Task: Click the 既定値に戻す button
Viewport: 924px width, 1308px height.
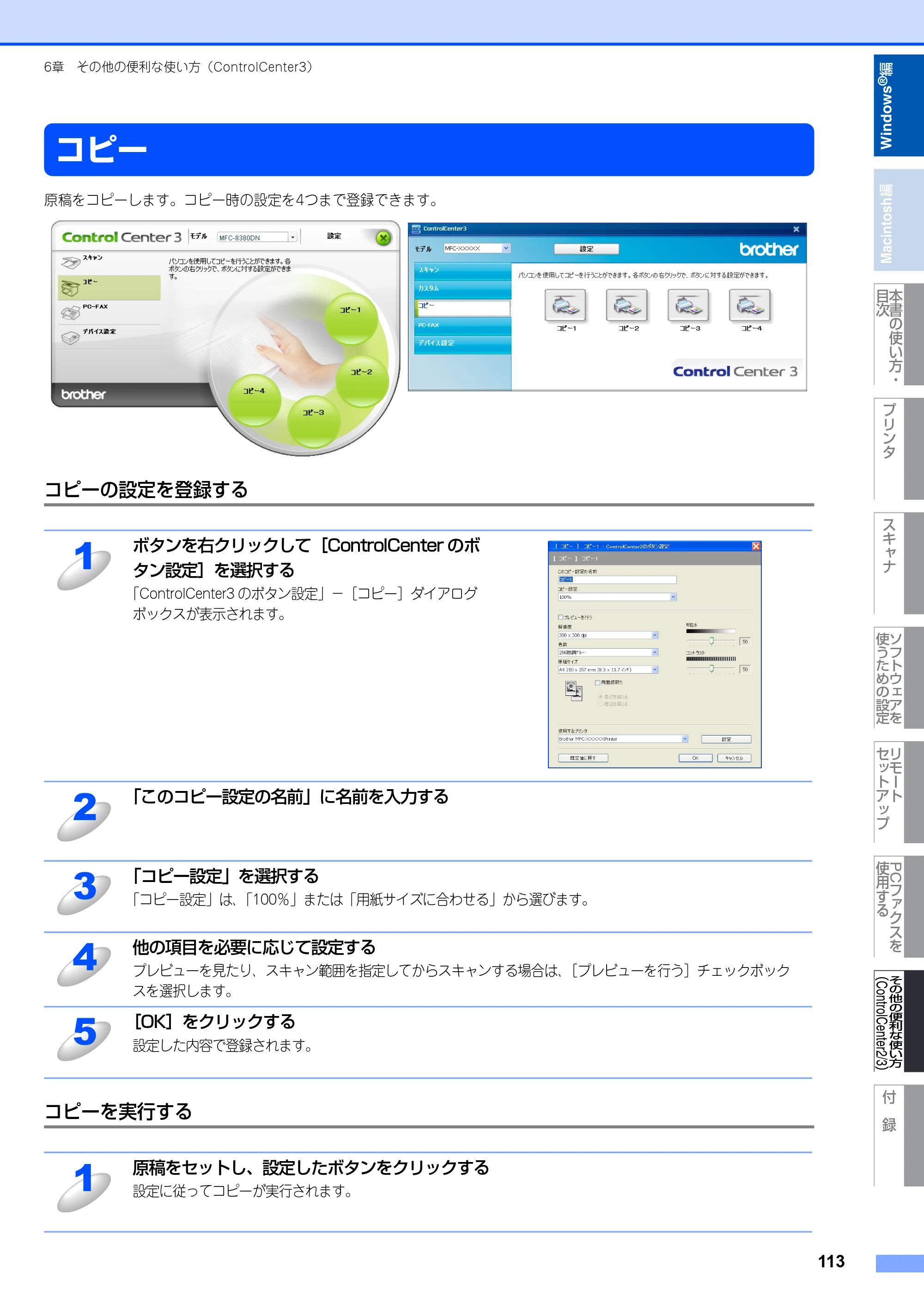Action: click(x=583, y=758)
